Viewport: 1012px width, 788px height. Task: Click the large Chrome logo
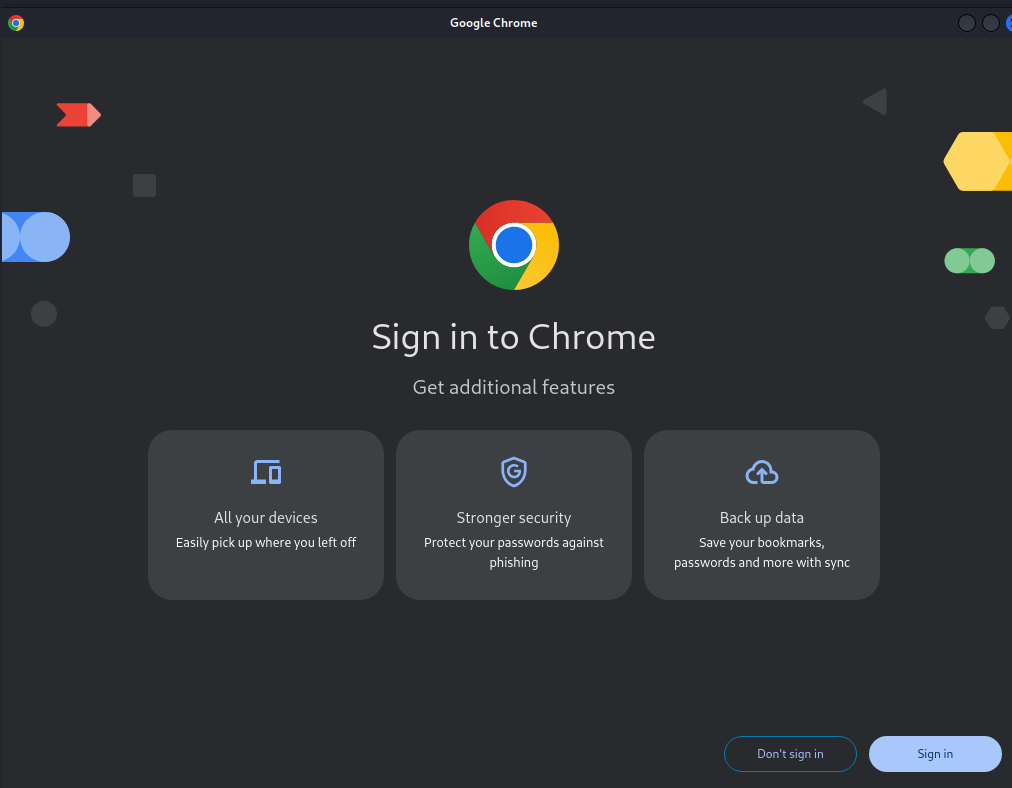click(x=514, y=245)
